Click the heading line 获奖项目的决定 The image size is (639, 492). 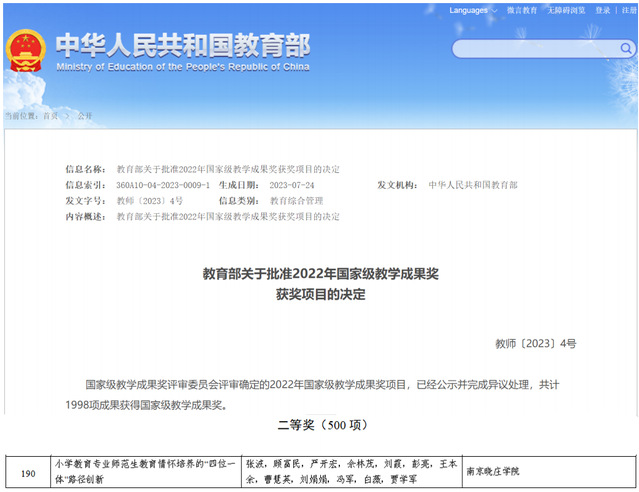point(320,294)
